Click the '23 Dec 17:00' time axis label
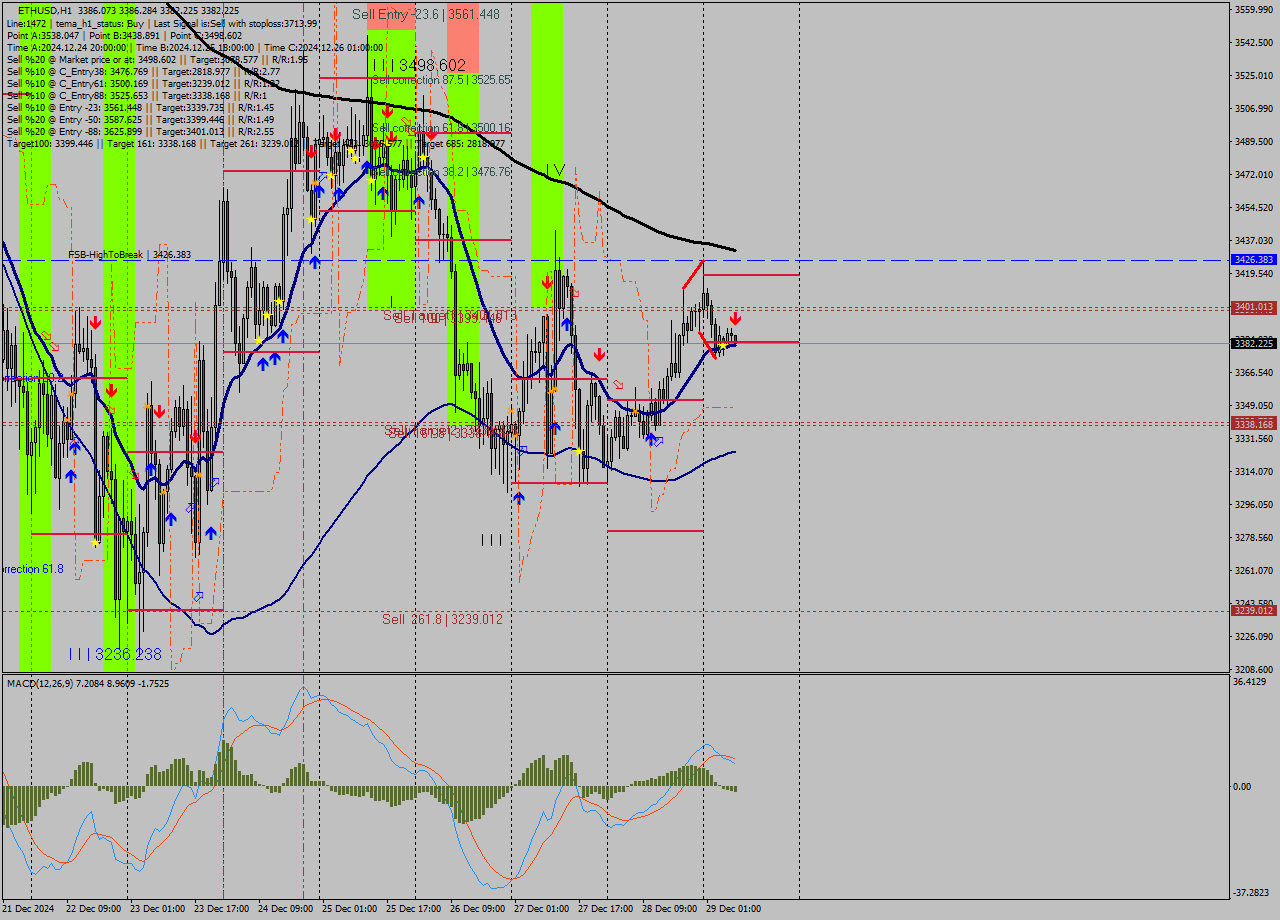 tap(221, 909)
